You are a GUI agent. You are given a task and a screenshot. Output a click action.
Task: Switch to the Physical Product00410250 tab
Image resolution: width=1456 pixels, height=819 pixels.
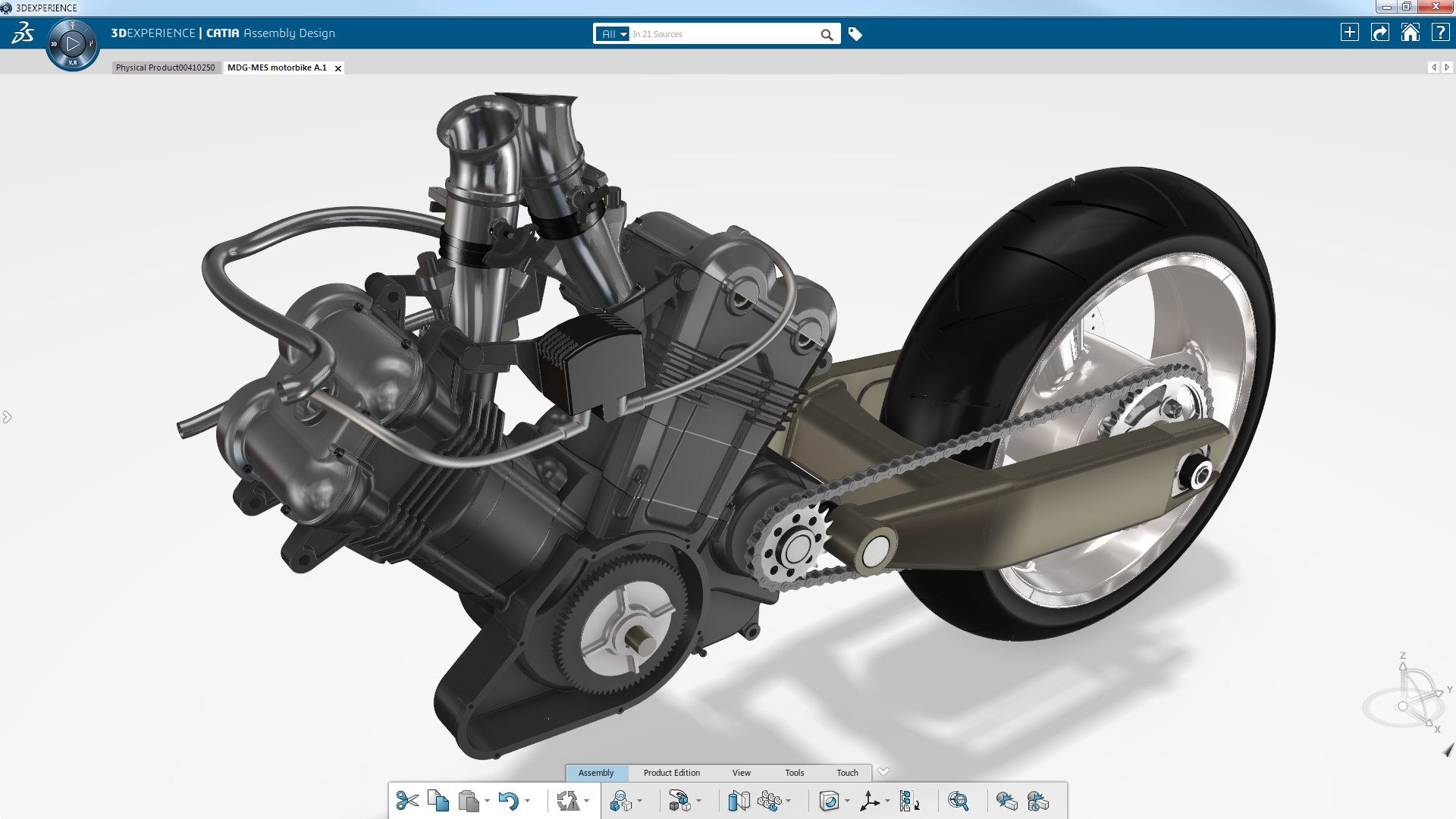(x=166, y=67)
